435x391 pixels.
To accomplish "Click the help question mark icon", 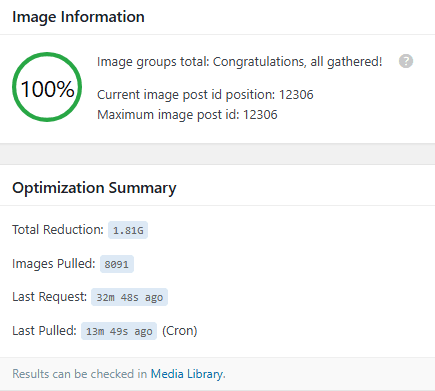I will pos(406,61).
